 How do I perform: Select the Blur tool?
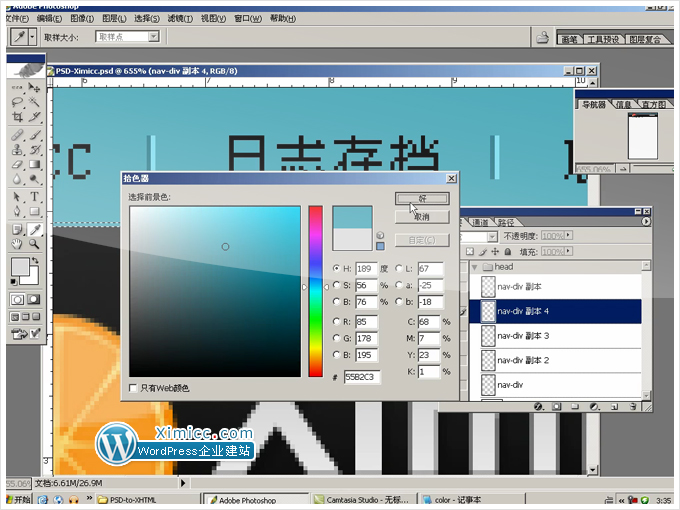click(17, 179)
